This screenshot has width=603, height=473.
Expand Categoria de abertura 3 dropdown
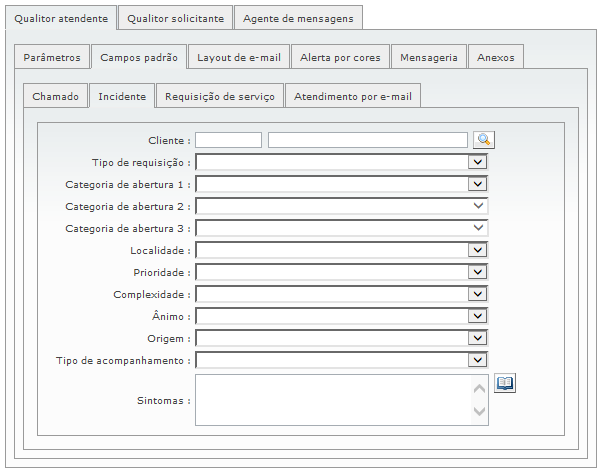[x=341, y=228]
